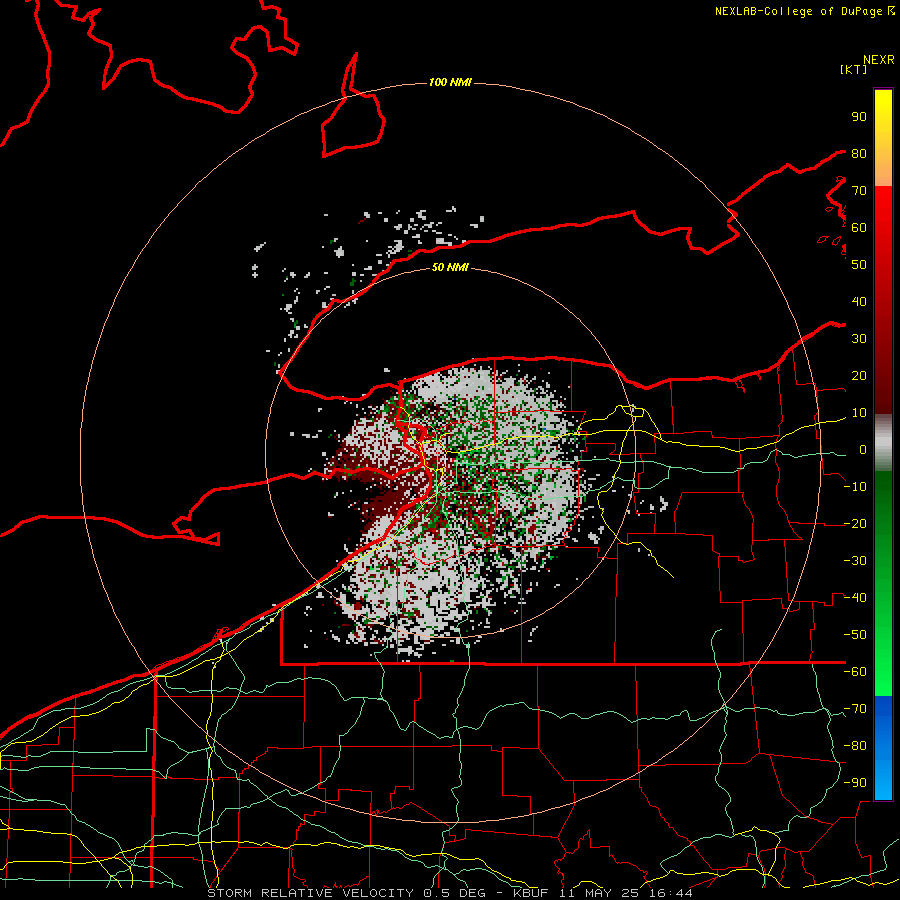Click the "-40" scale value
This screenshot has width=900, height=900.
click(x=855, y=598)
